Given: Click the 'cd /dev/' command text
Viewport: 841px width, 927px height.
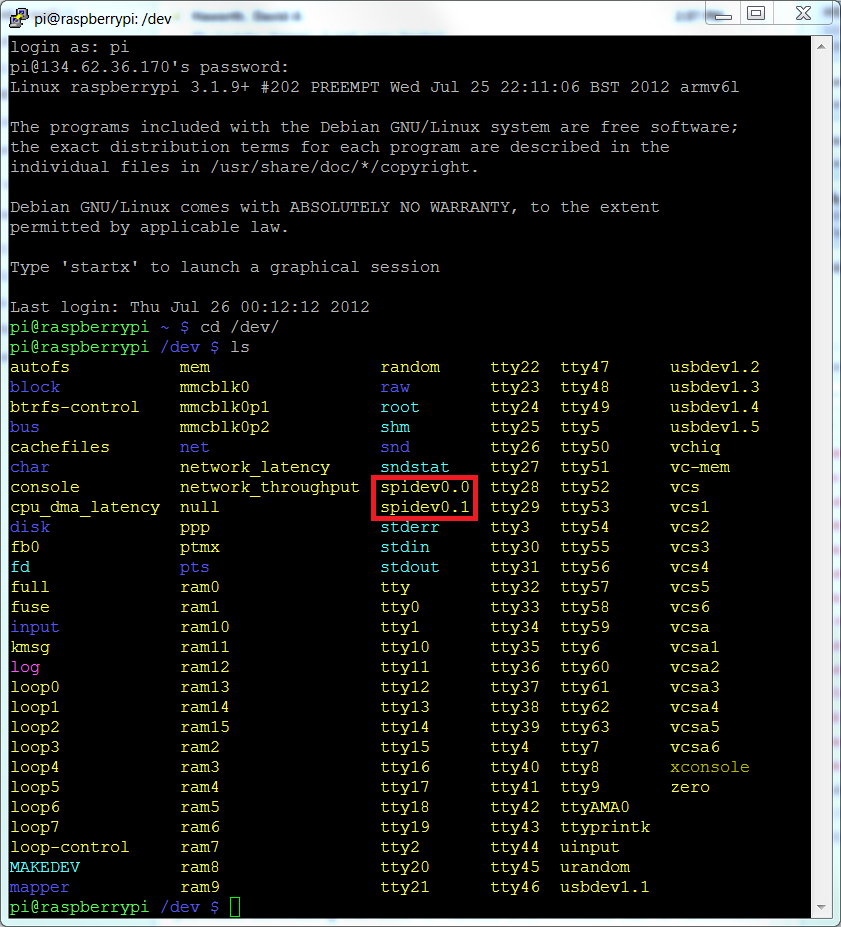Looking at the screenshot, I should pyautogui.click(x=239, y=327).
